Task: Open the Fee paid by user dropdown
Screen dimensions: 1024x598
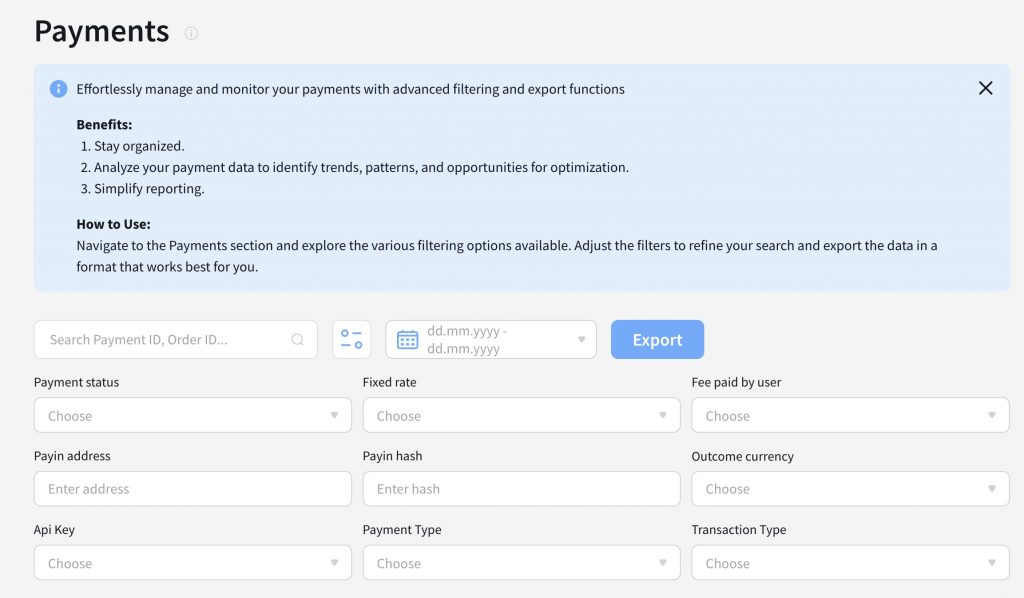Action: [x=850, y=415]
